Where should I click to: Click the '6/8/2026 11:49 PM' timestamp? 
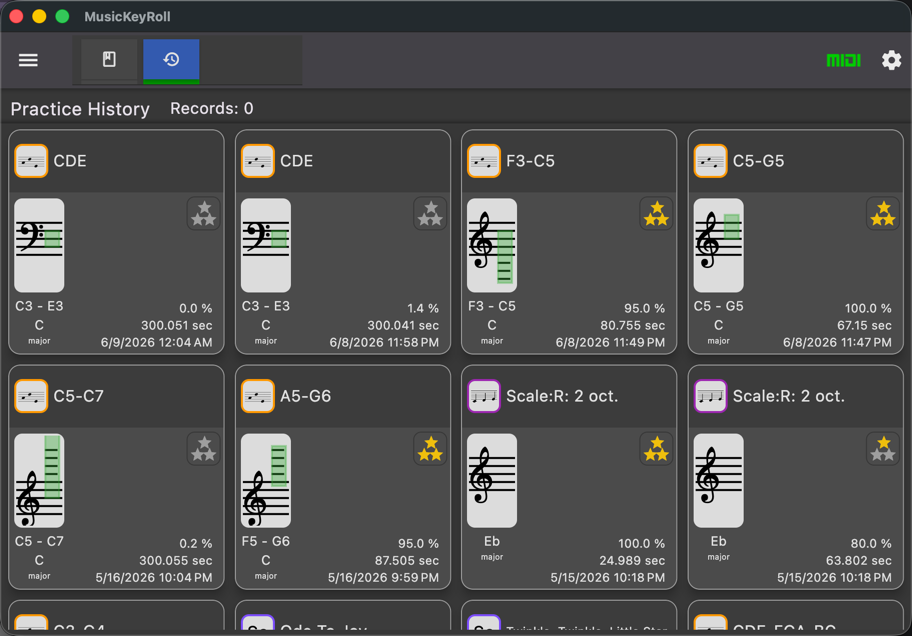[x=610, y=342]
